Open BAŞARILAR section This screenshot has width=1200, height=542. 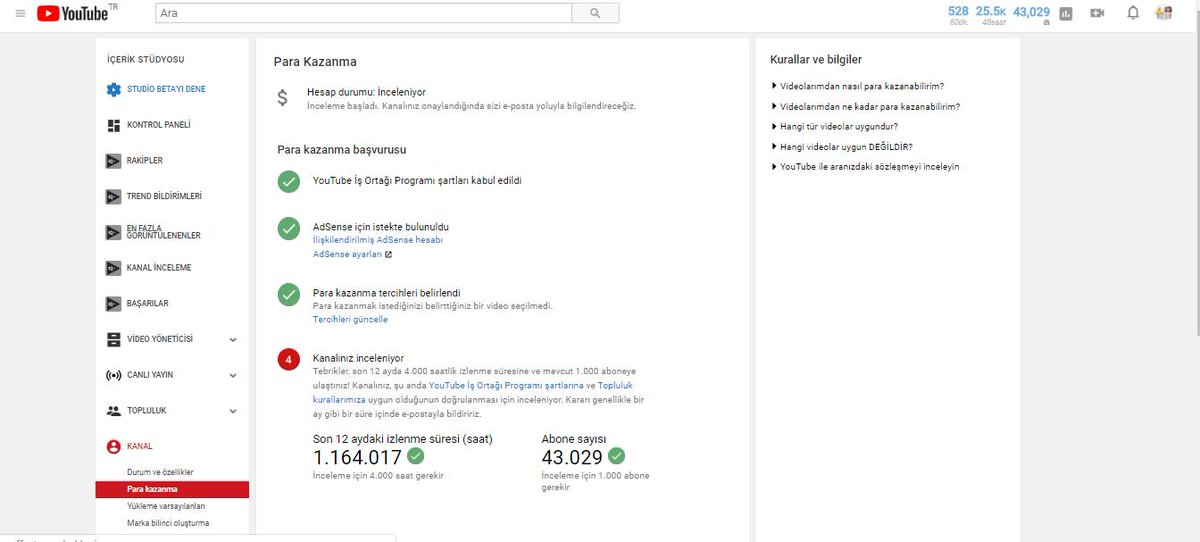148,303
